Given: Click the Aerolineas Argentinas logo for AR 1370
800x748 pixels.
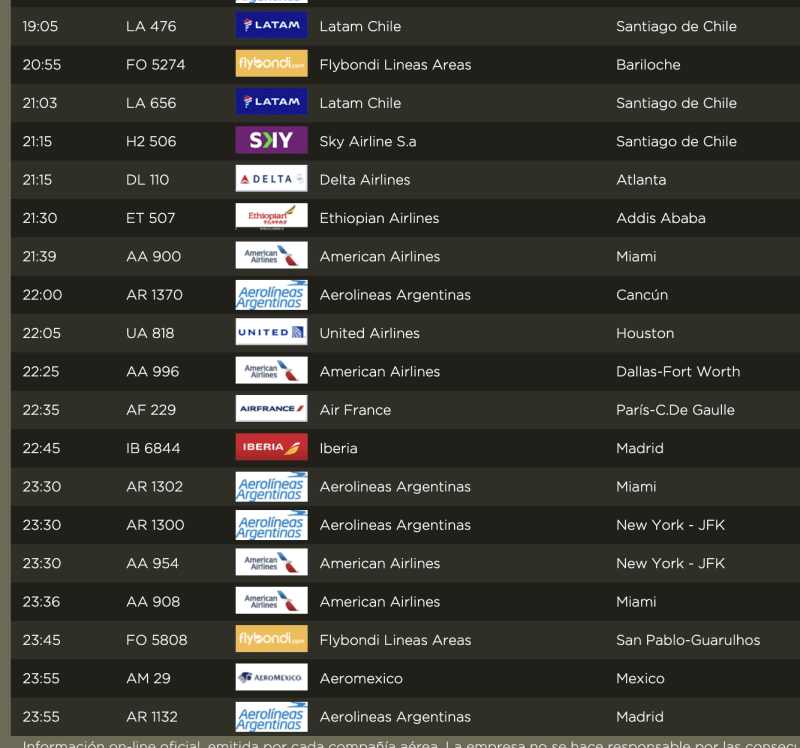Looking at the screenshot, I should coord(271,294).
